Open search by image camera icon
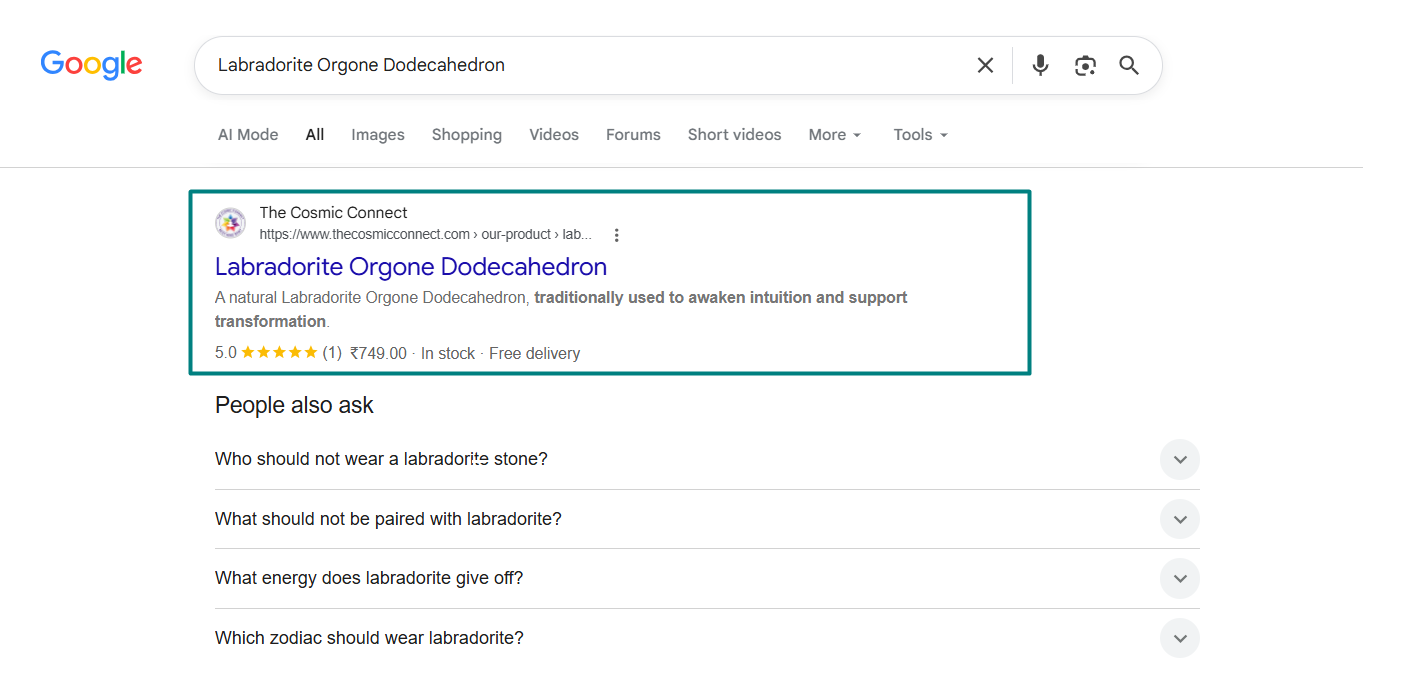The height and width of the screenshot is (700, 1407). coord(1085,65)
